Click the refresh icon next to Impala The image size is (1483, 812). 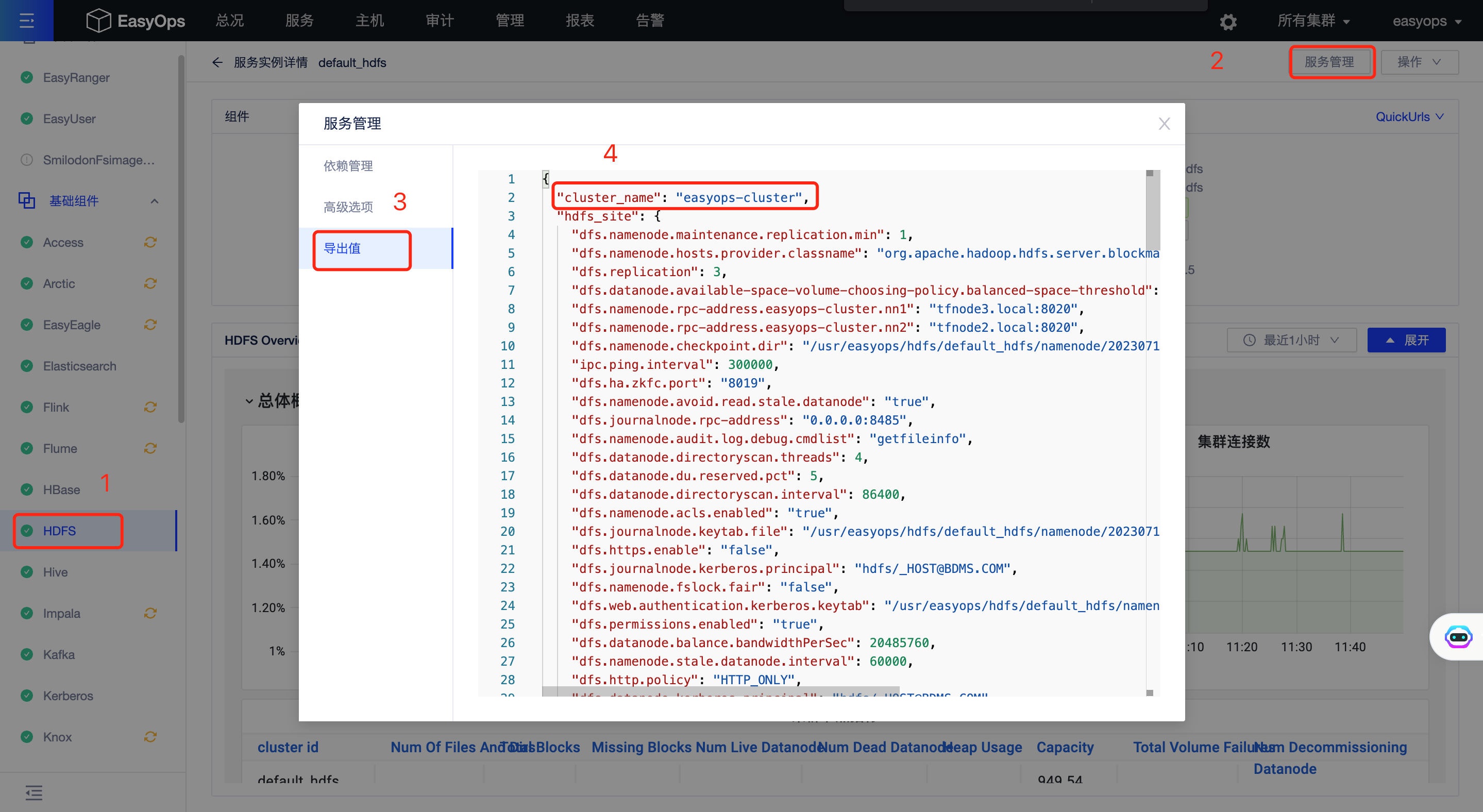[150, 614]
